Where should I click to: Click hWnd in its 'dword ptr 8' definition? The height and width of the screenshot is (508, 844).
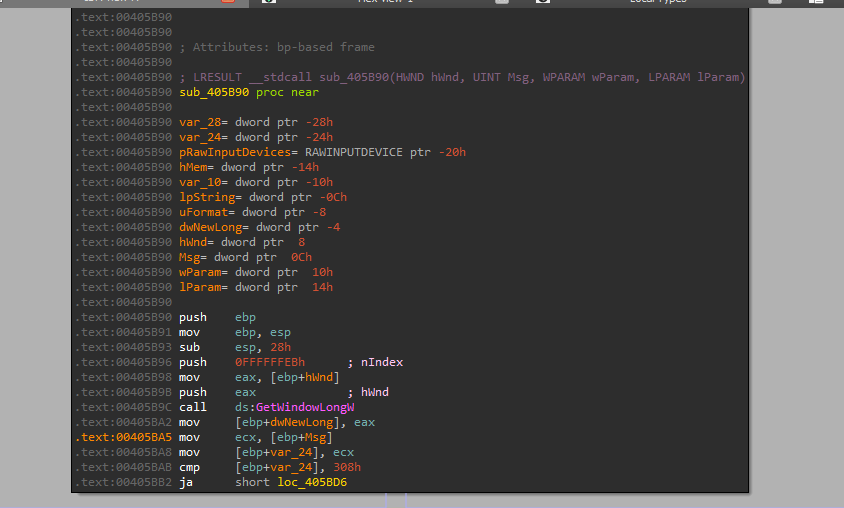[193, 243]
